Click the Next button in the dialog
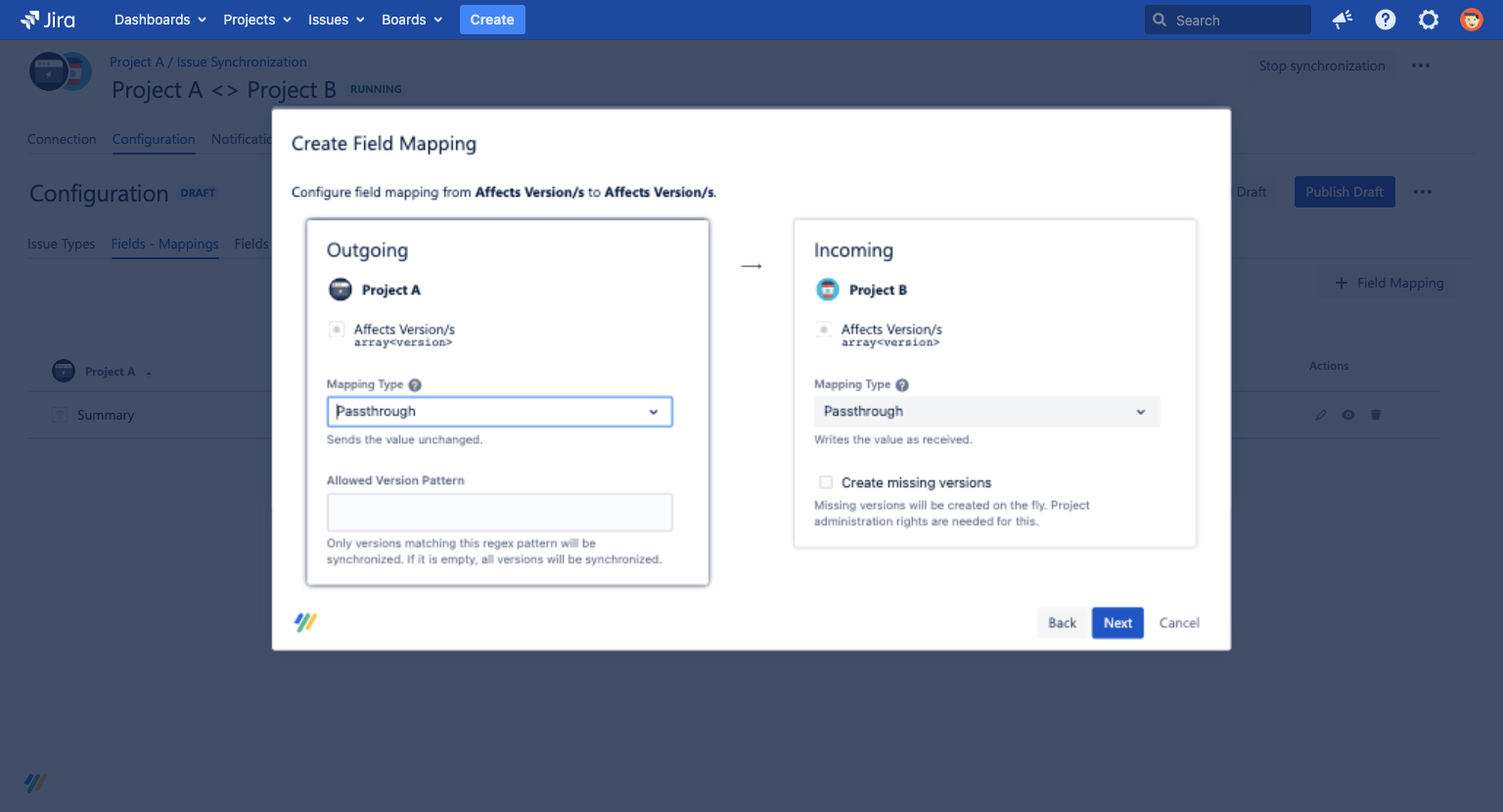 pos(1117,622)
